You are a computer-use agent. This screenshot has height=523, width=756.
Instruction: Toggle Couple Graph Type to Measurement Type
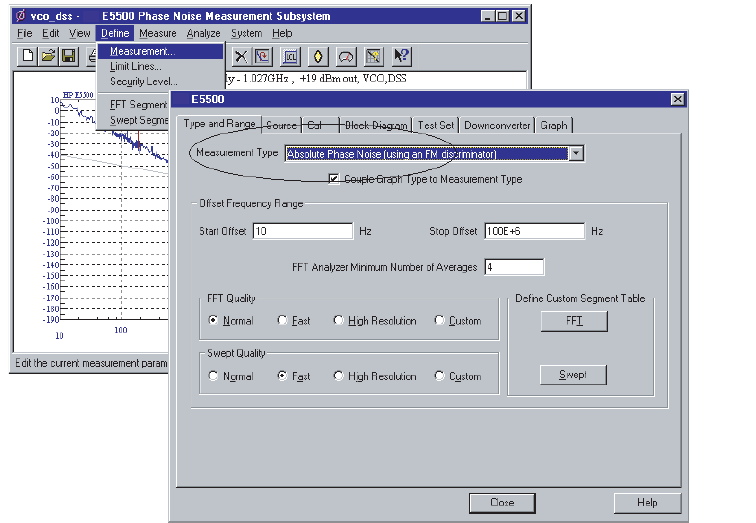coord(334,179)
